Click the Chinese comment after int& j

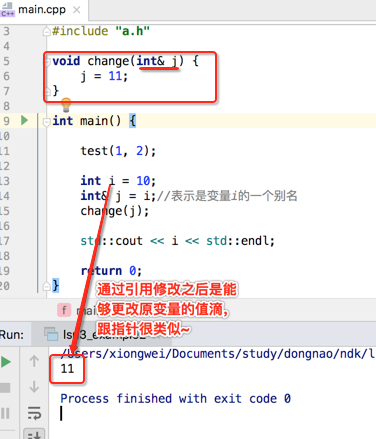(x=227, y=196)
